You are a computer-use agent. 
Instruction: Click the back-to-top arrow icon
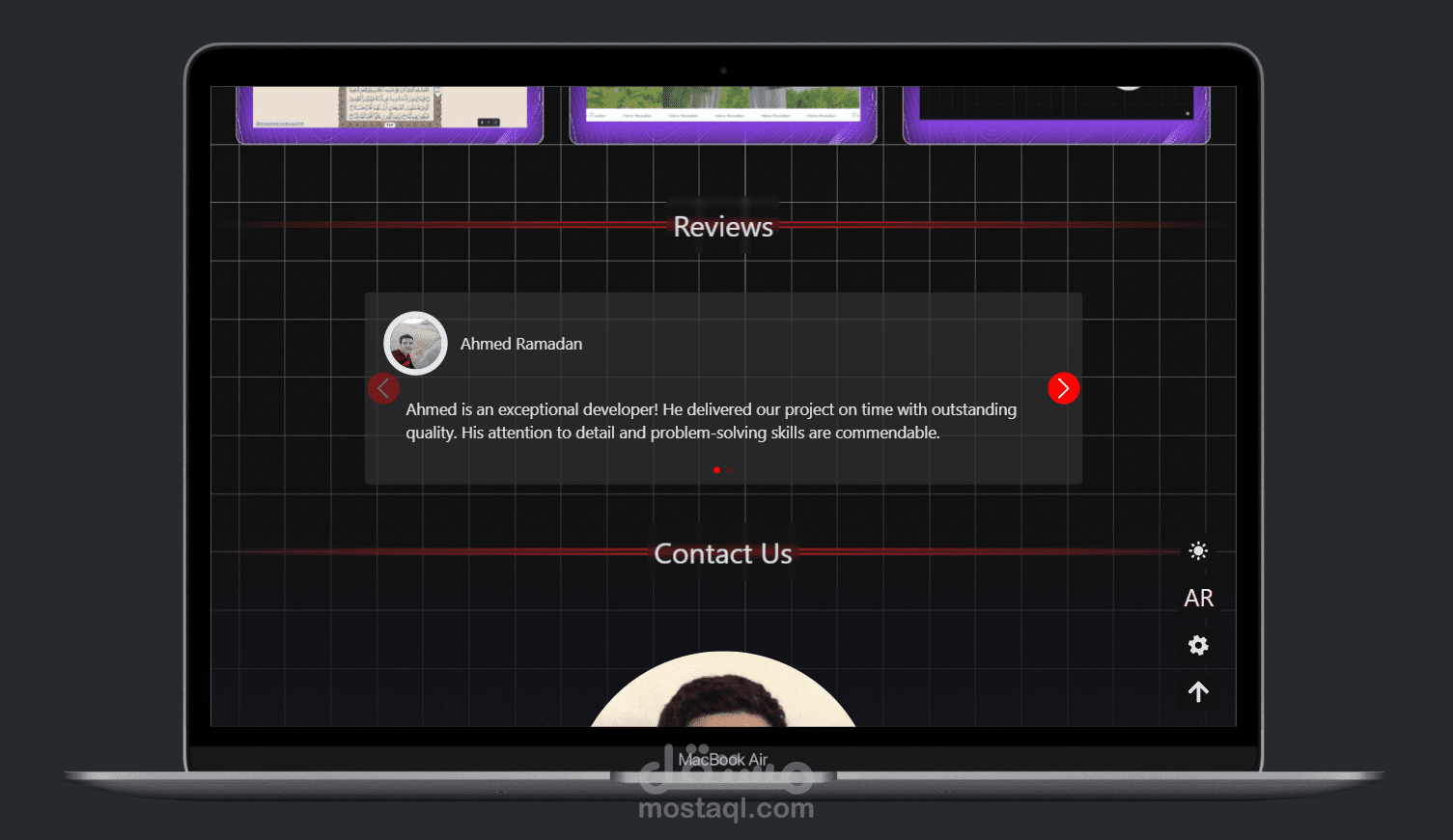1198,692
